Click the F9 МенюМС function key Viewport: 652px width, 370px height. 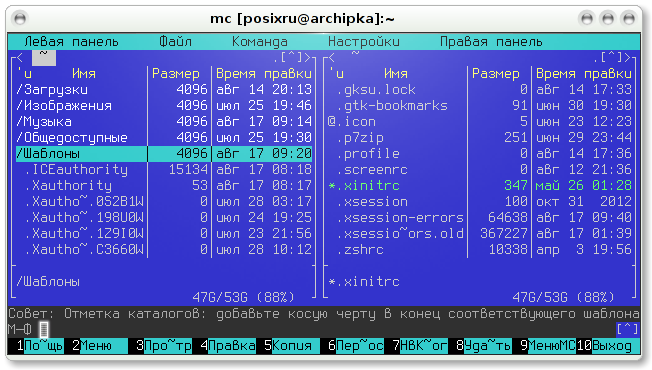[x=548, y=345]
